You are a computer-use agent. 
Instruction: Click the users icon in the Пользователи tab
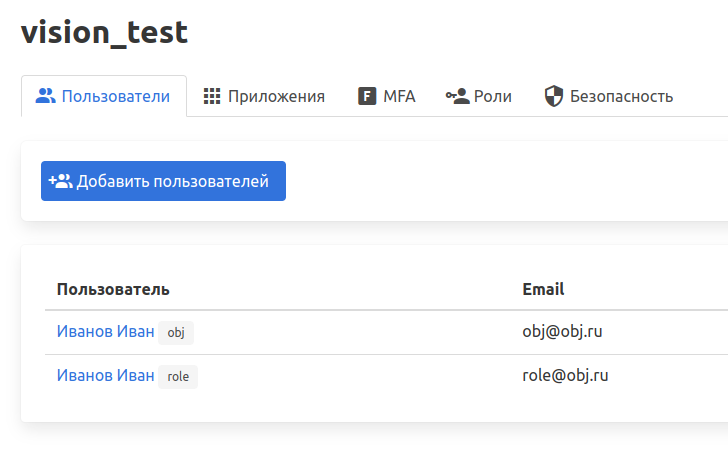[45, 97]
